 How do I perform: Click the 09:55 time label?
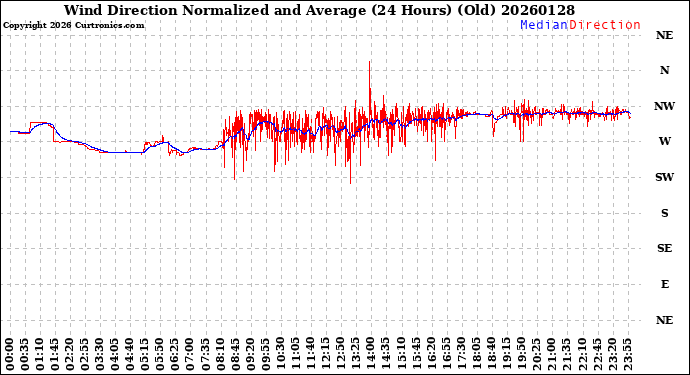[x=266, y=354]
